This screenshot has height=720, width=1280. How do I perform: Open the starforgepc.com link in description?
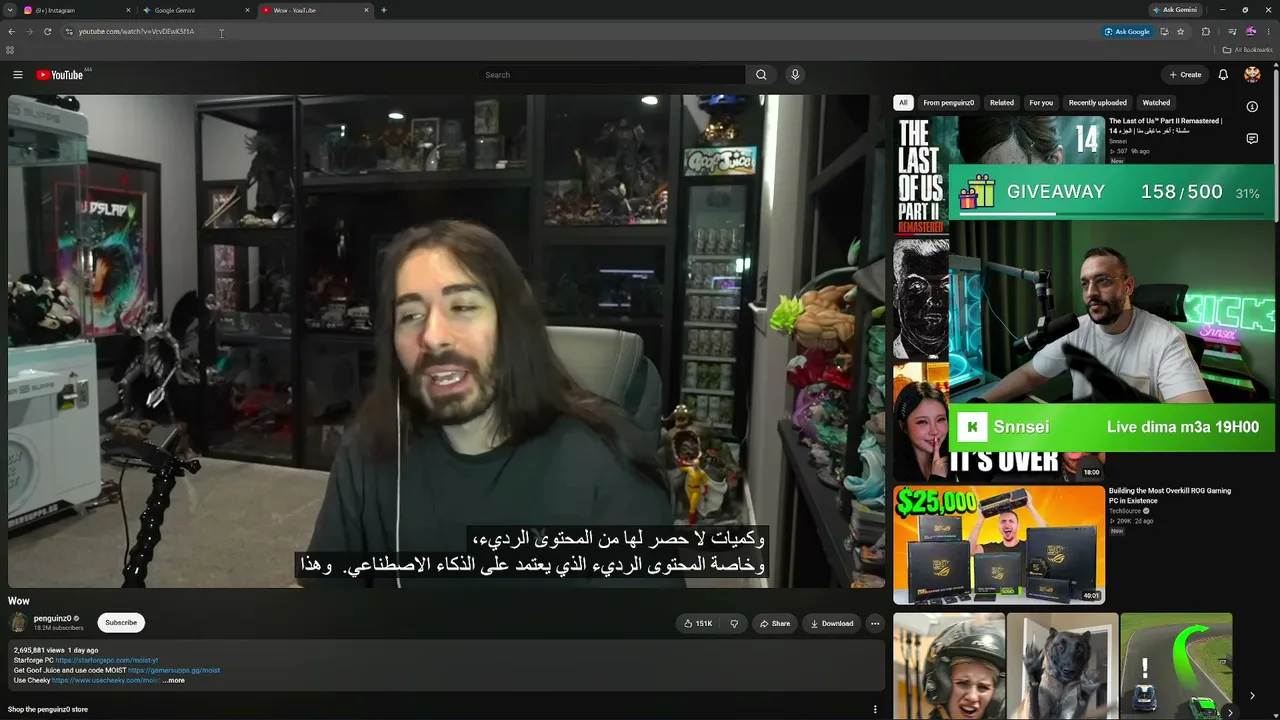click(107, 661)
